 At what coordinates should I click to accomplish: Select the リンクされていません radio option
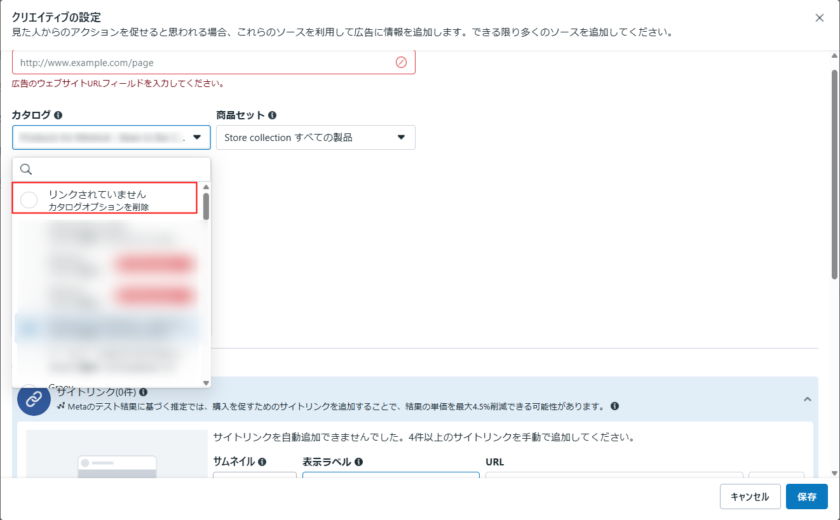coord(29,199)
